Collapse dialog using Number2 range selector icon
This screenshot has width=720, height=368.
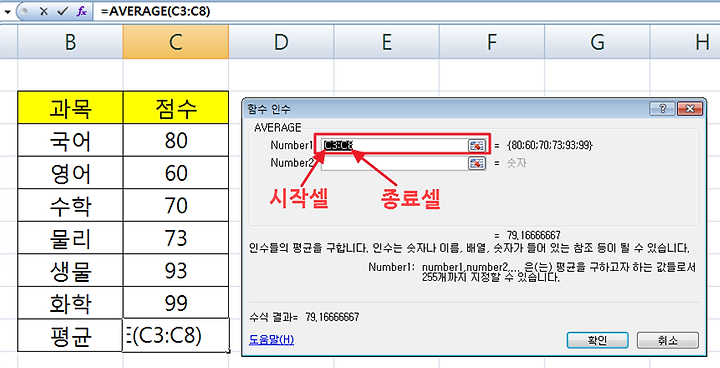(477, 163)
